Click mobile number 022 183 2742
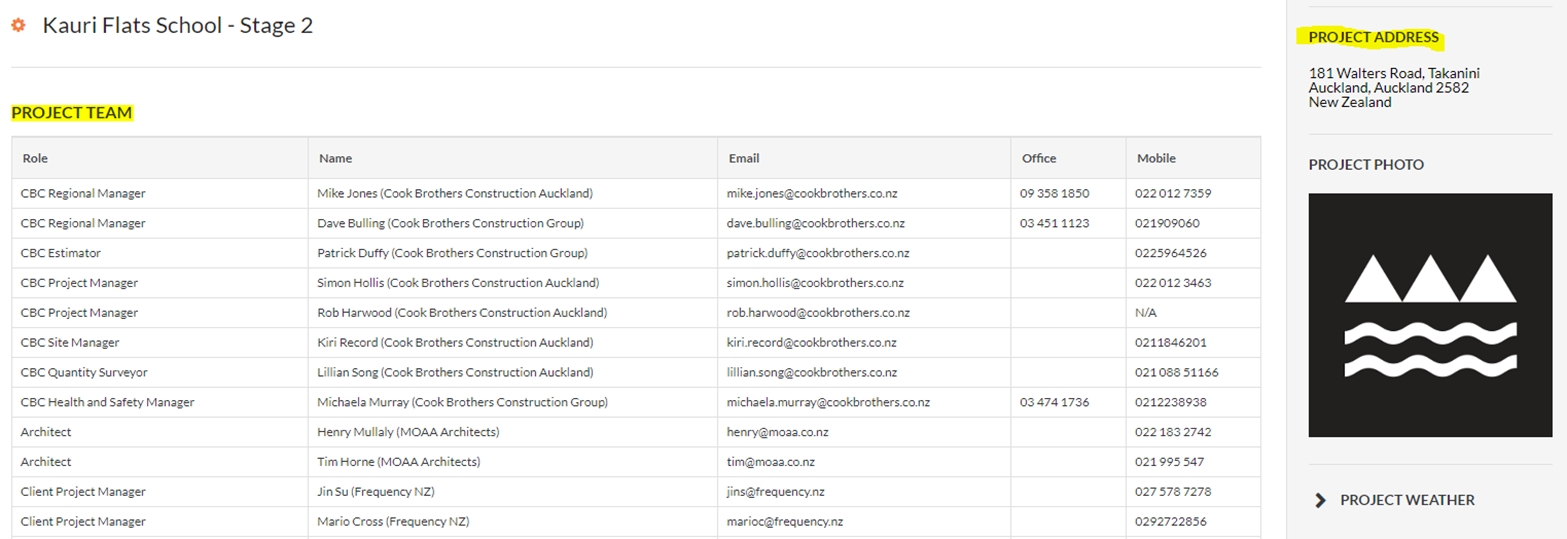The image size is (1567, 539). 1174,433
